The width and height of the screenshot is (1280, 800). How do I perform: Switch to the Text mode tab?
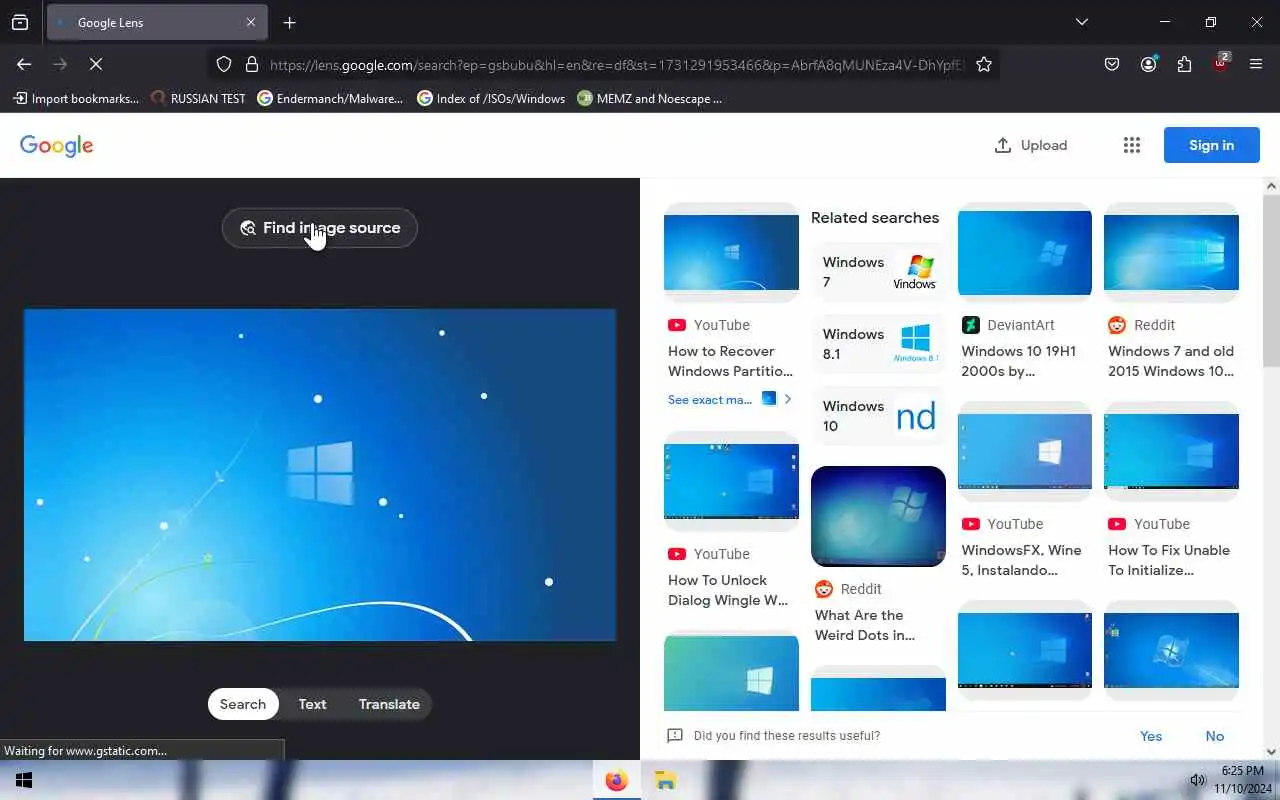[312, 704]
